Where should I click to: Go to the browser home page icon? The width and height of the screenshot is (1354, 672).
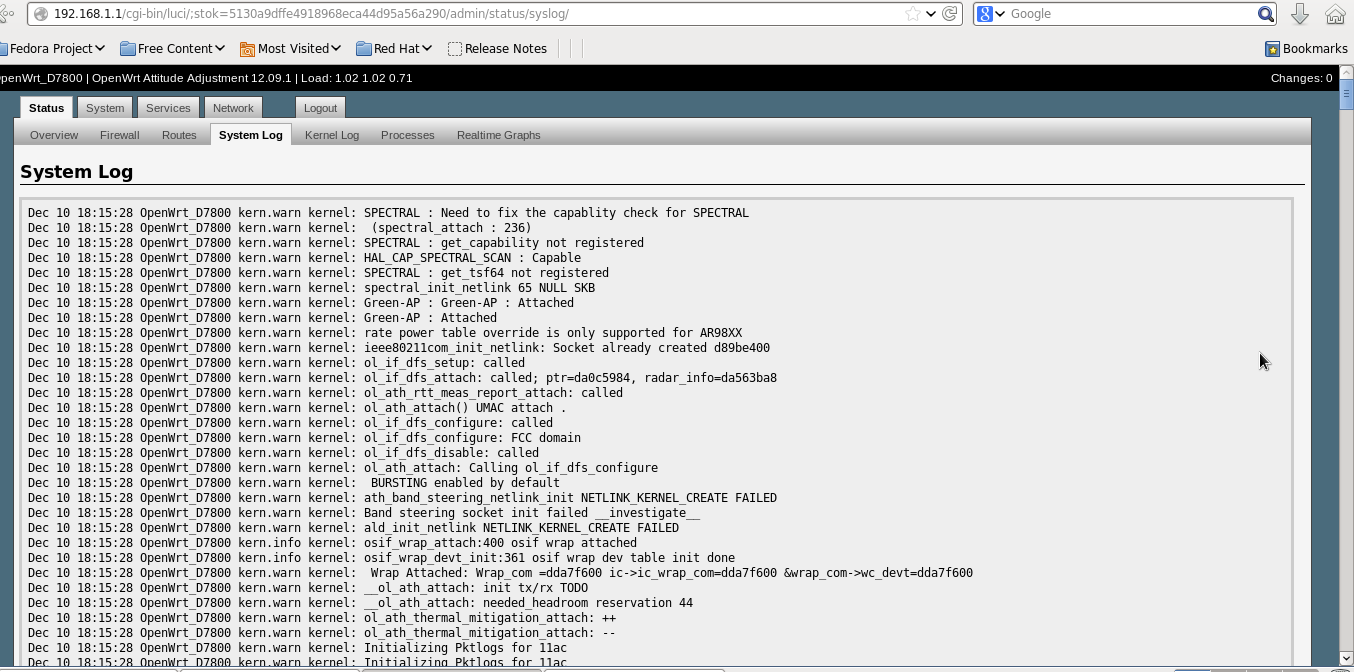coord(1335,14)
